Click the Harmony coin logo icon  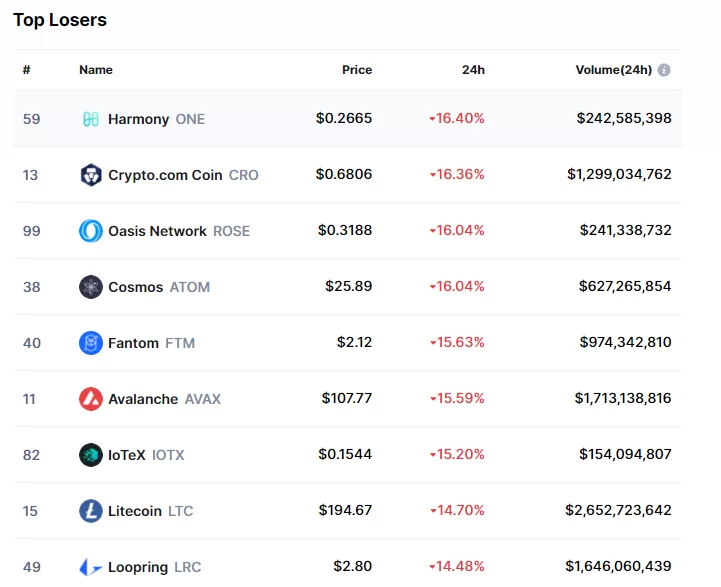pyautogui.click(x=91, y=119)
